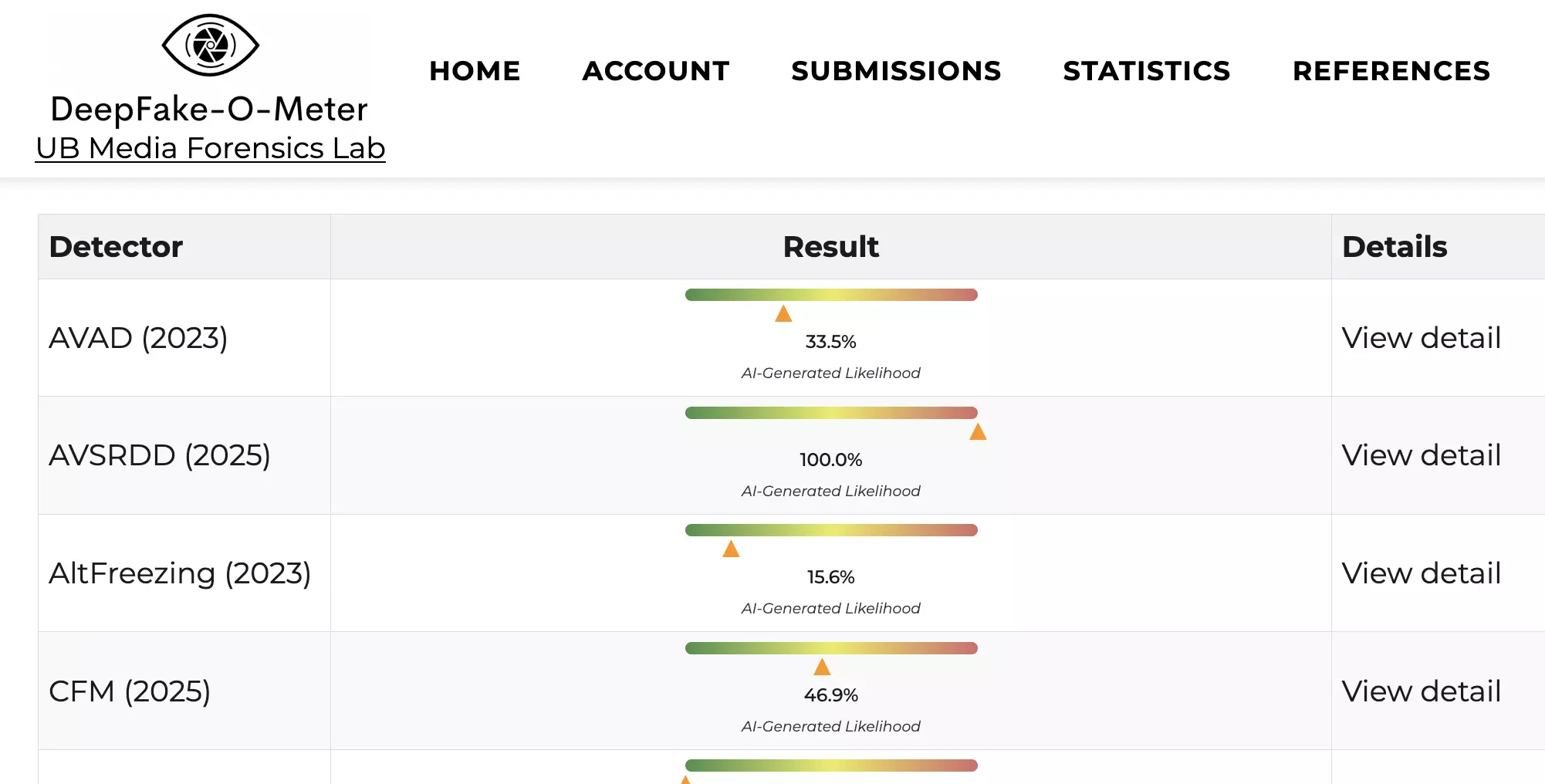Click the AVAD likelihood marker triangle
The image size is (1545, 784).
(x=783, y=313)
